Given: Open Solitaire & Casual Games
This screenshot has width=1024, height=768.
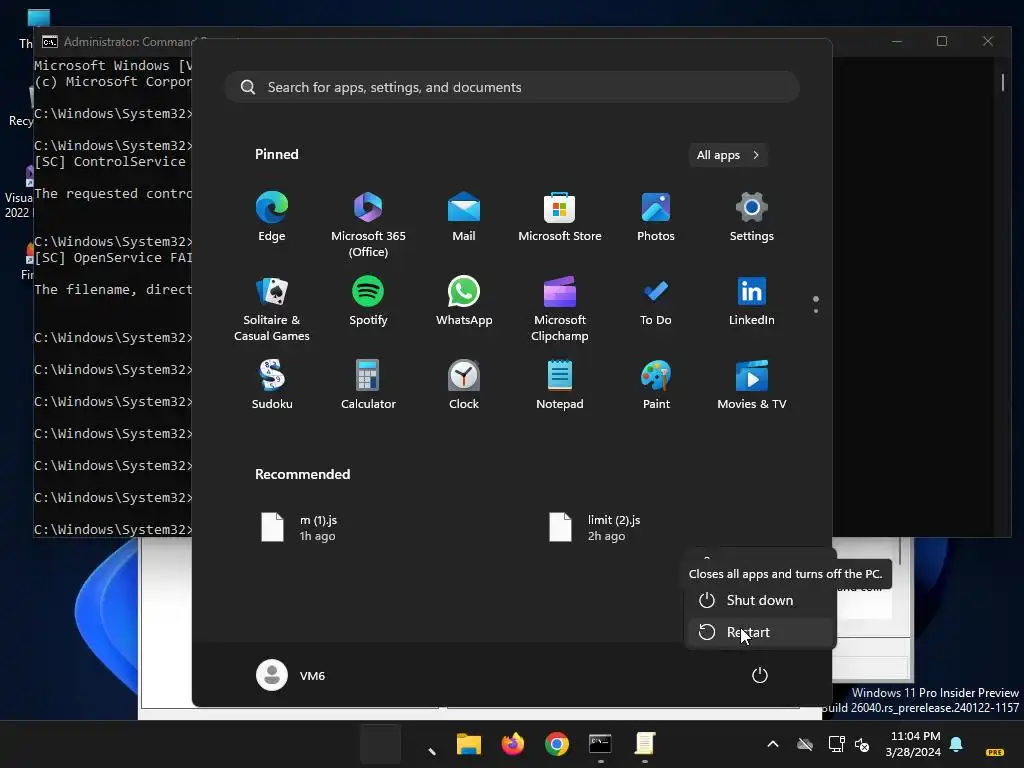Looking at the screenshot, I should 272,308.
